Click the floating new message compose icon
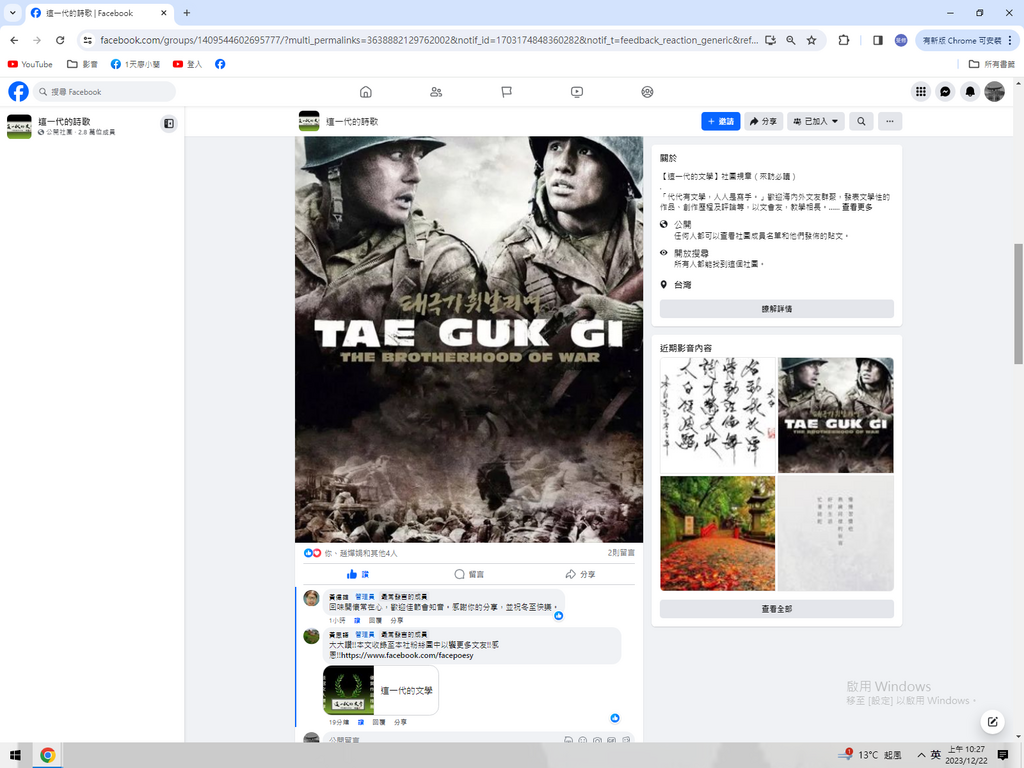The height and width of the screenshot is (768, 1024). coord(992,721)
